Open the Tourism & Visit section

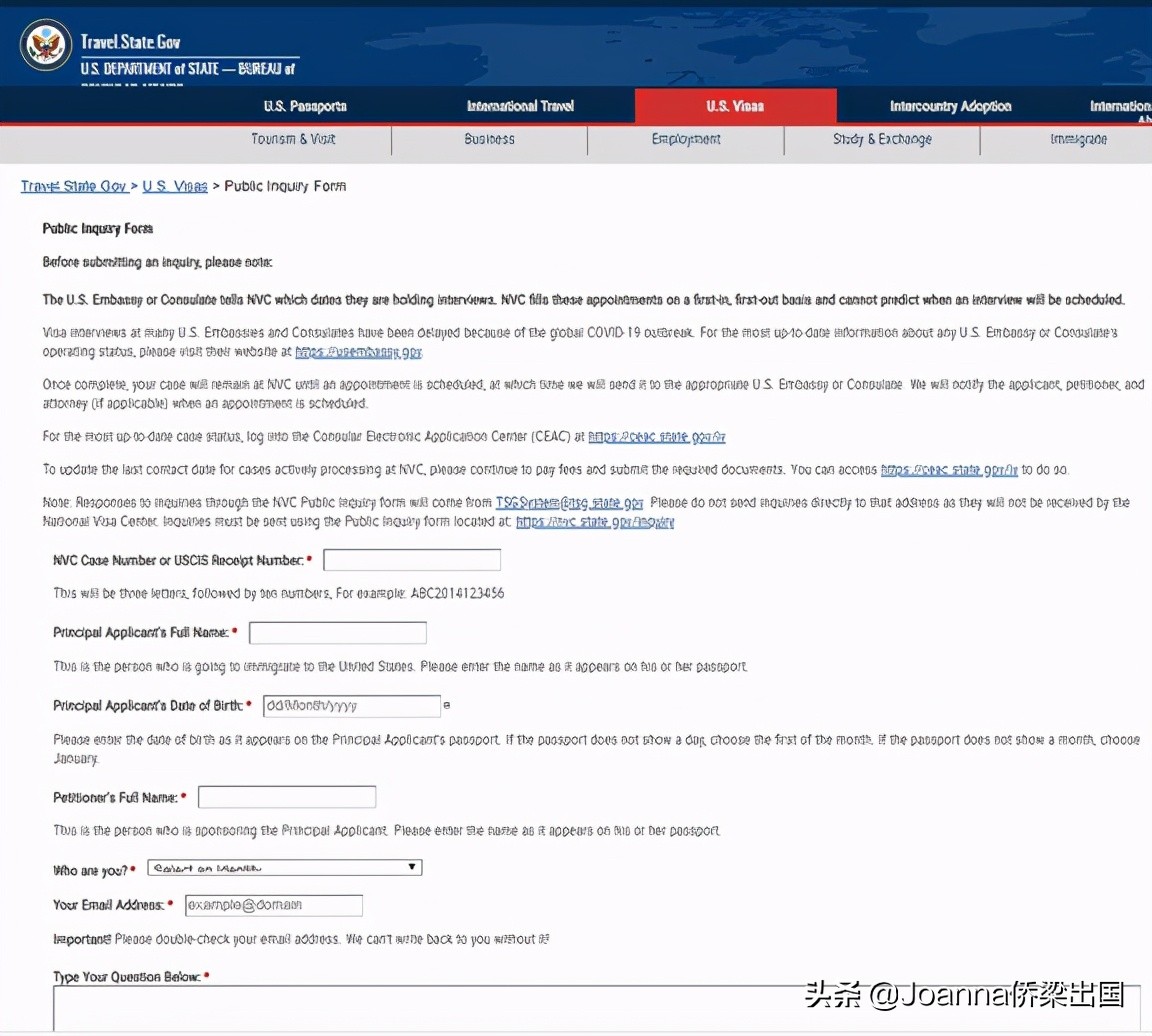point(292,140)
